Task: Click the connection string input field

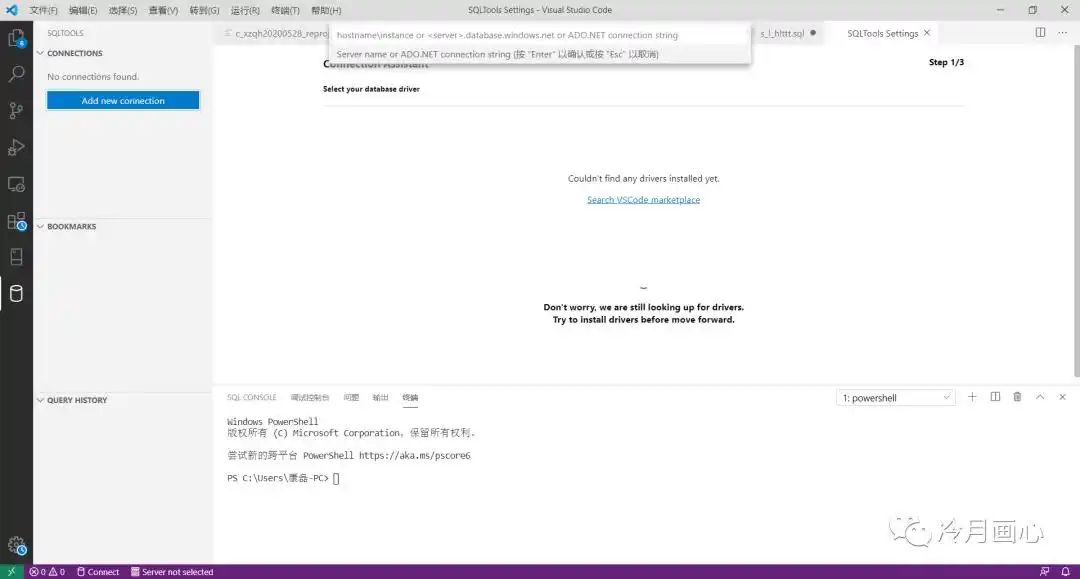Action: tap(538, 34)
